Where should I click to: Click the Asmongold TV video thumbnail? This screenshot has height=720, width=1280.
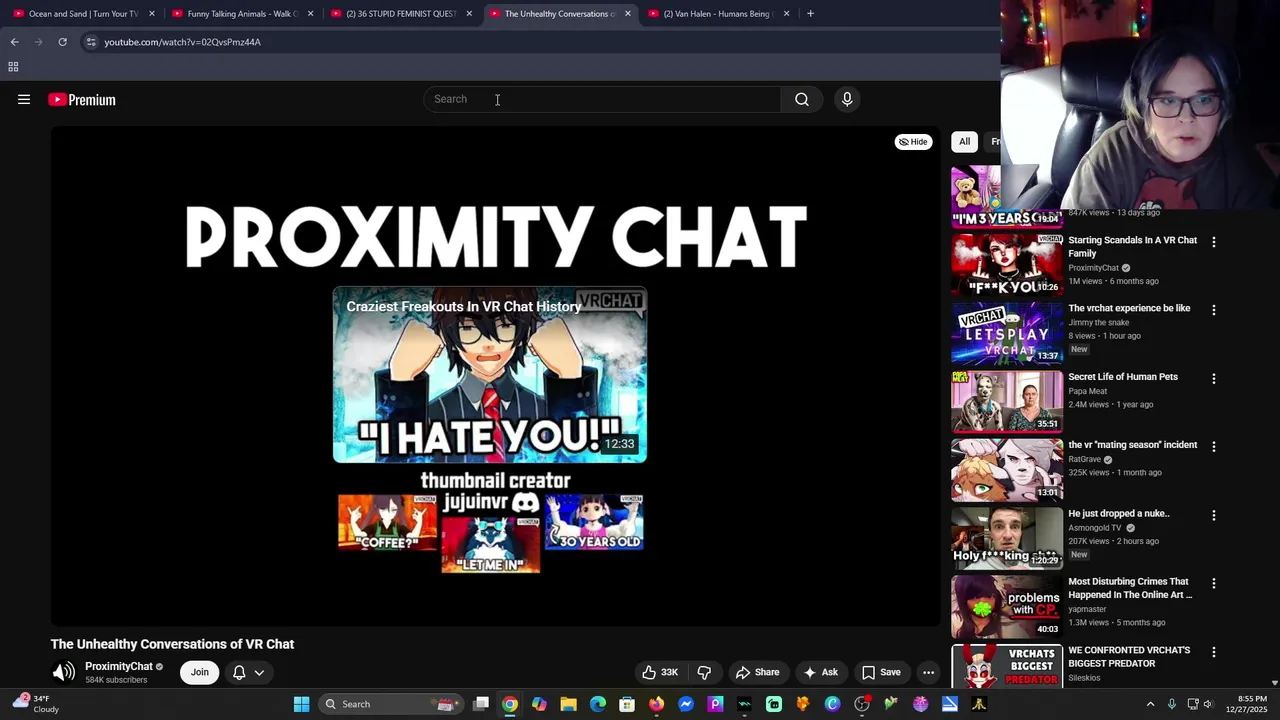[1006, 537]
